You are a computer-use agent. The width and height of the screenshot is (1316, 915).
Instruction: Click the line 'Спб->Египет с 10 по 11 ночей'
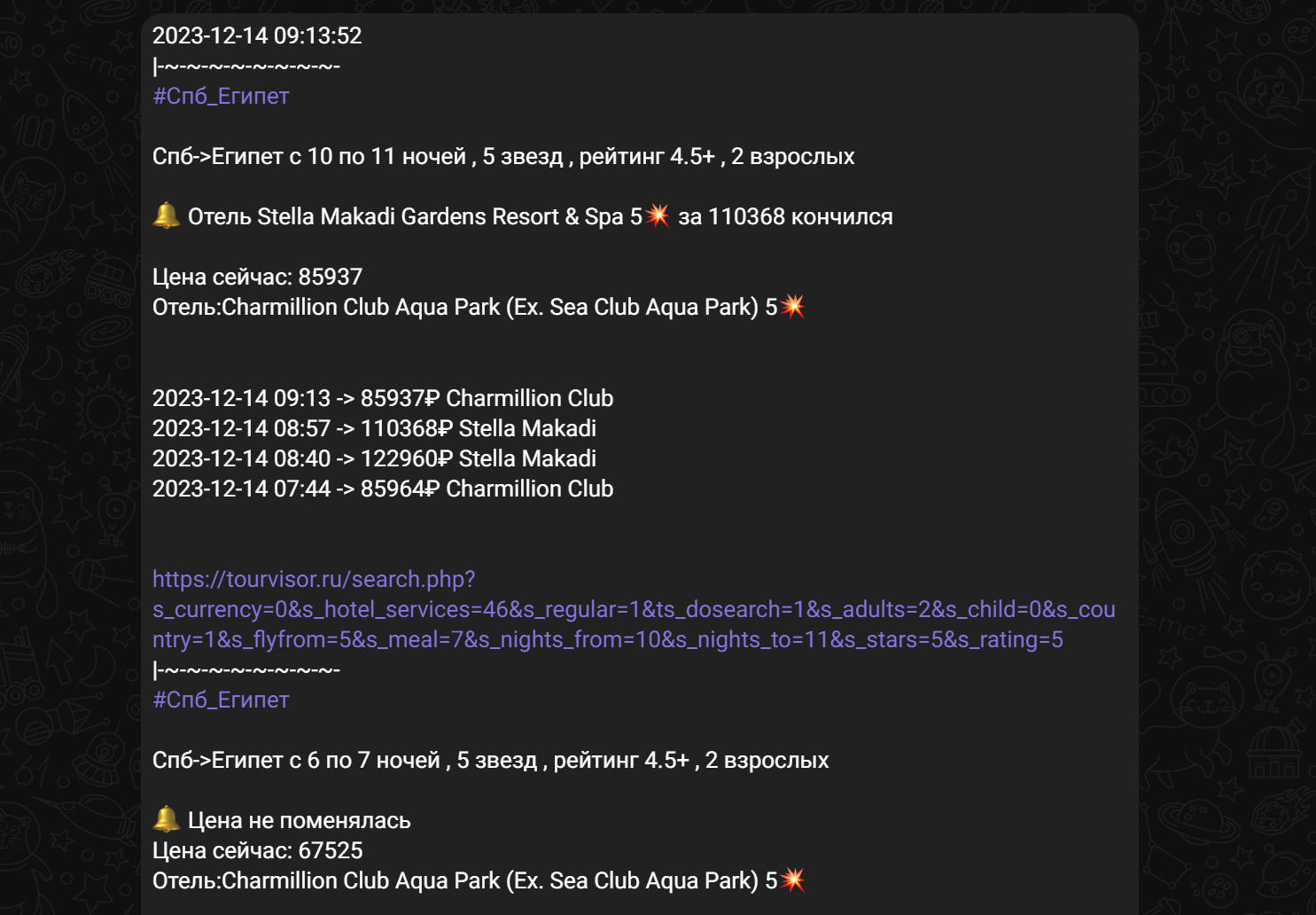pyautogui.click(x=503, y=156)
